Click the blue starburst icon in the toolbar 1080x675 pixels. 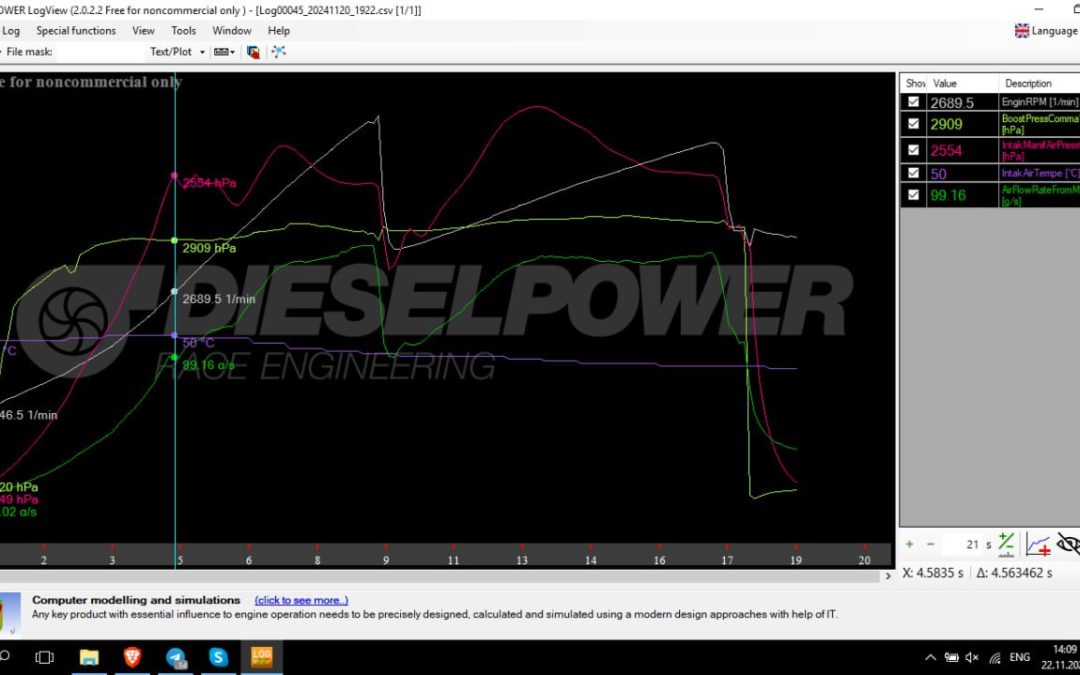click(278, 52)
